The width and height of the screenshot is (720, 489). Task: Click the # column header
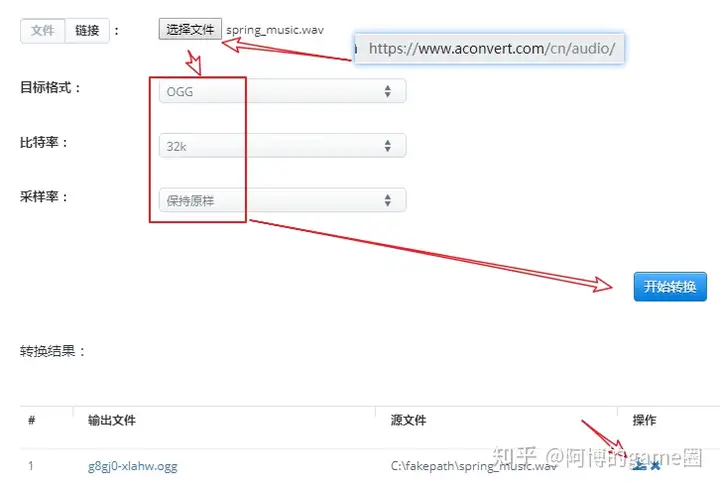32,420
